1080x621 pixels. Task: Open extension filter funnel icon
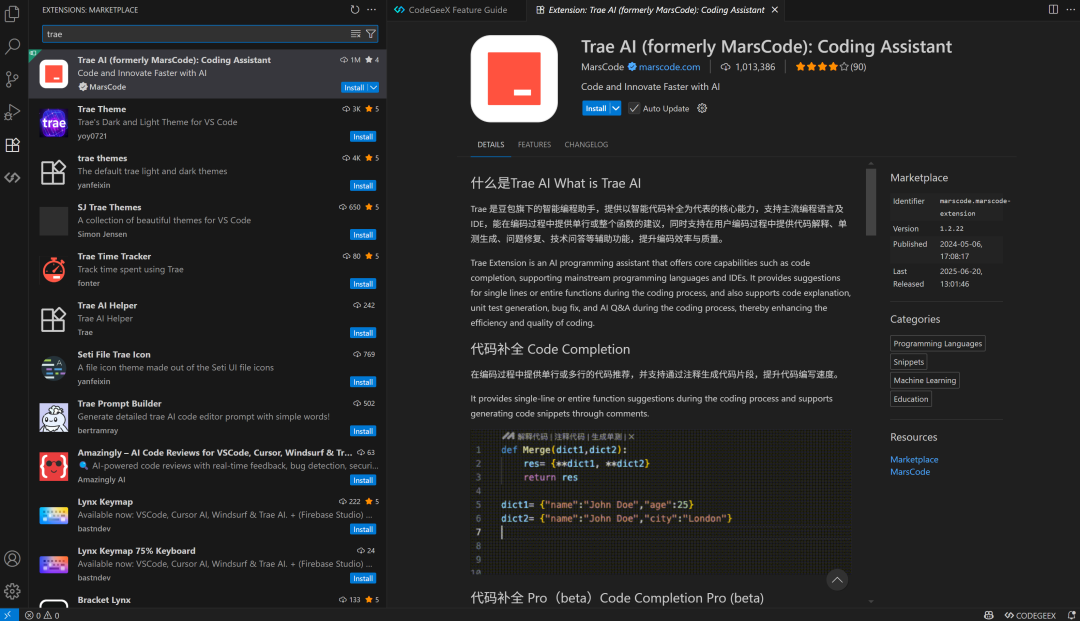coord(371,34)
